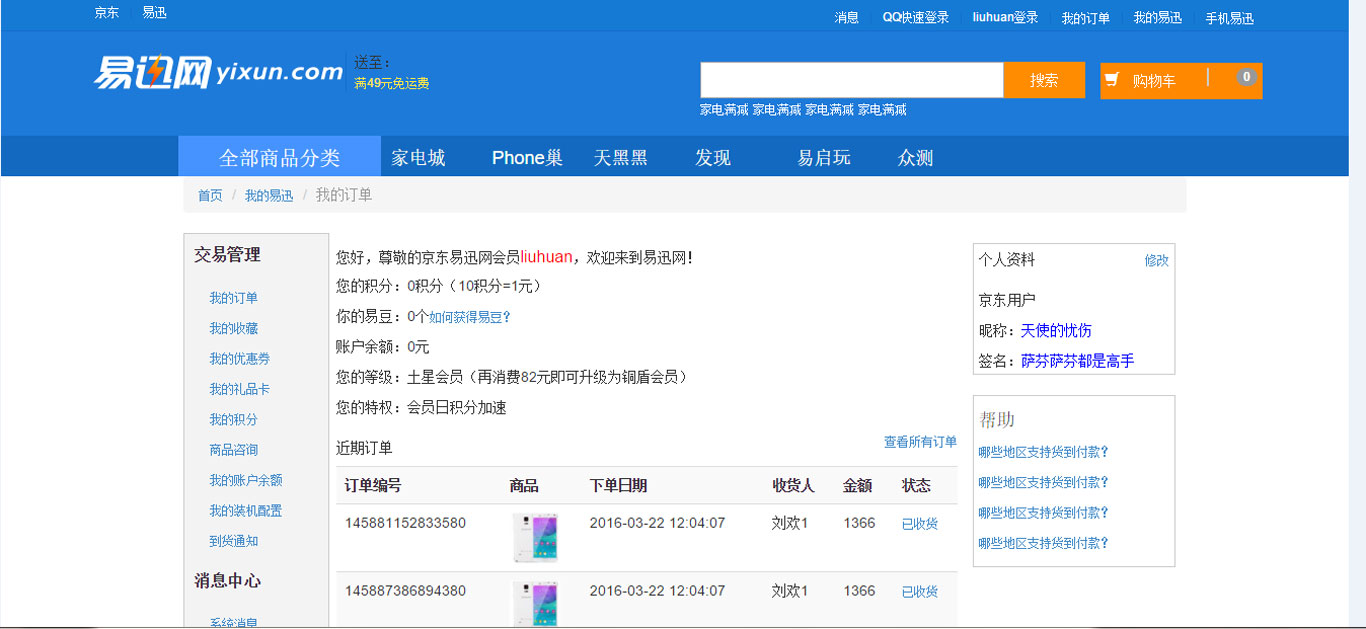The image size is (1366, 629).
Task: Click the 消息中心 sidebar heading
Action: 227,581
